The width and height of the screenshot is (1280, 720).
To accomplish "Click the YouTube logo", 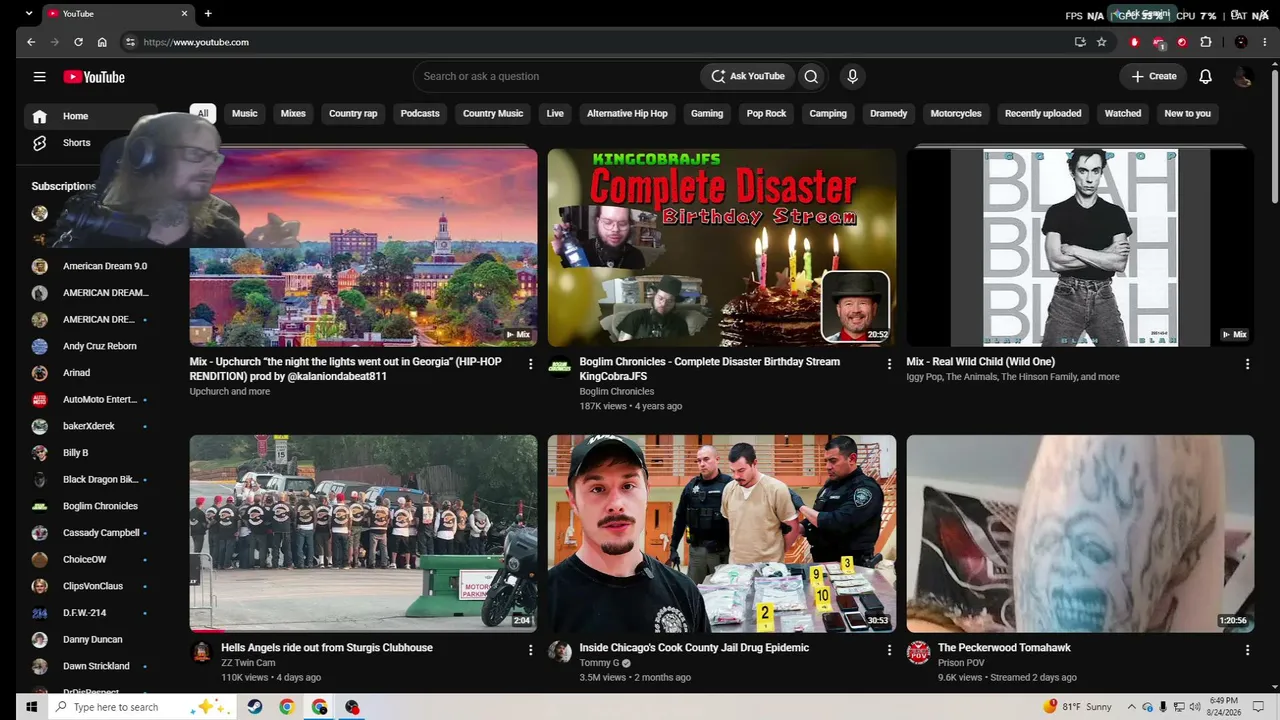I will coord(94,77).
